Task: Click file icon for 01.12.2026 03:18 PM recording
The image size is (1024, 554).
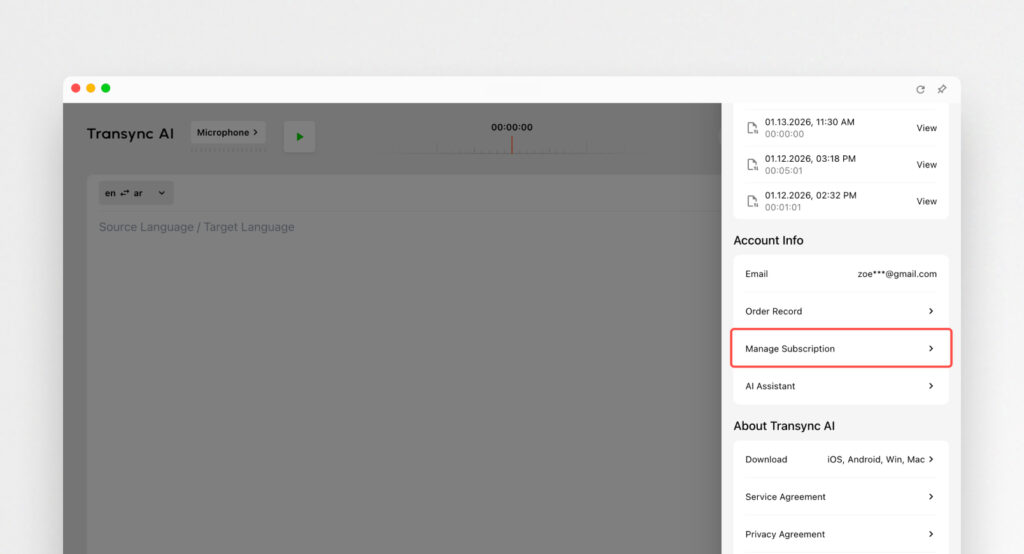Action: coord(752,165)
